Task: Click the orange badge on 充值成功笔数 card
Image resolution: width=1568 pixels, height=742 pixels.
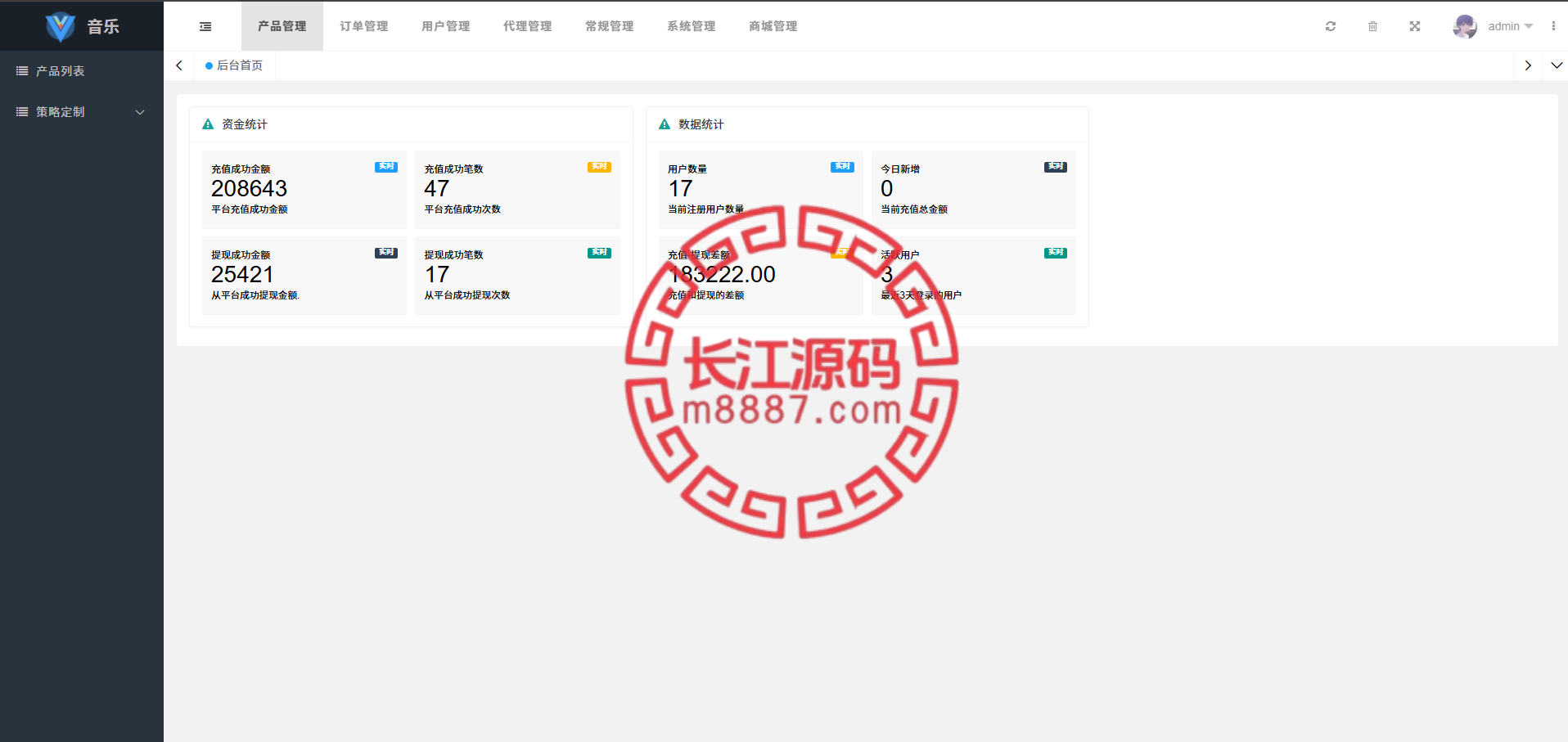Action: [599, 167]
